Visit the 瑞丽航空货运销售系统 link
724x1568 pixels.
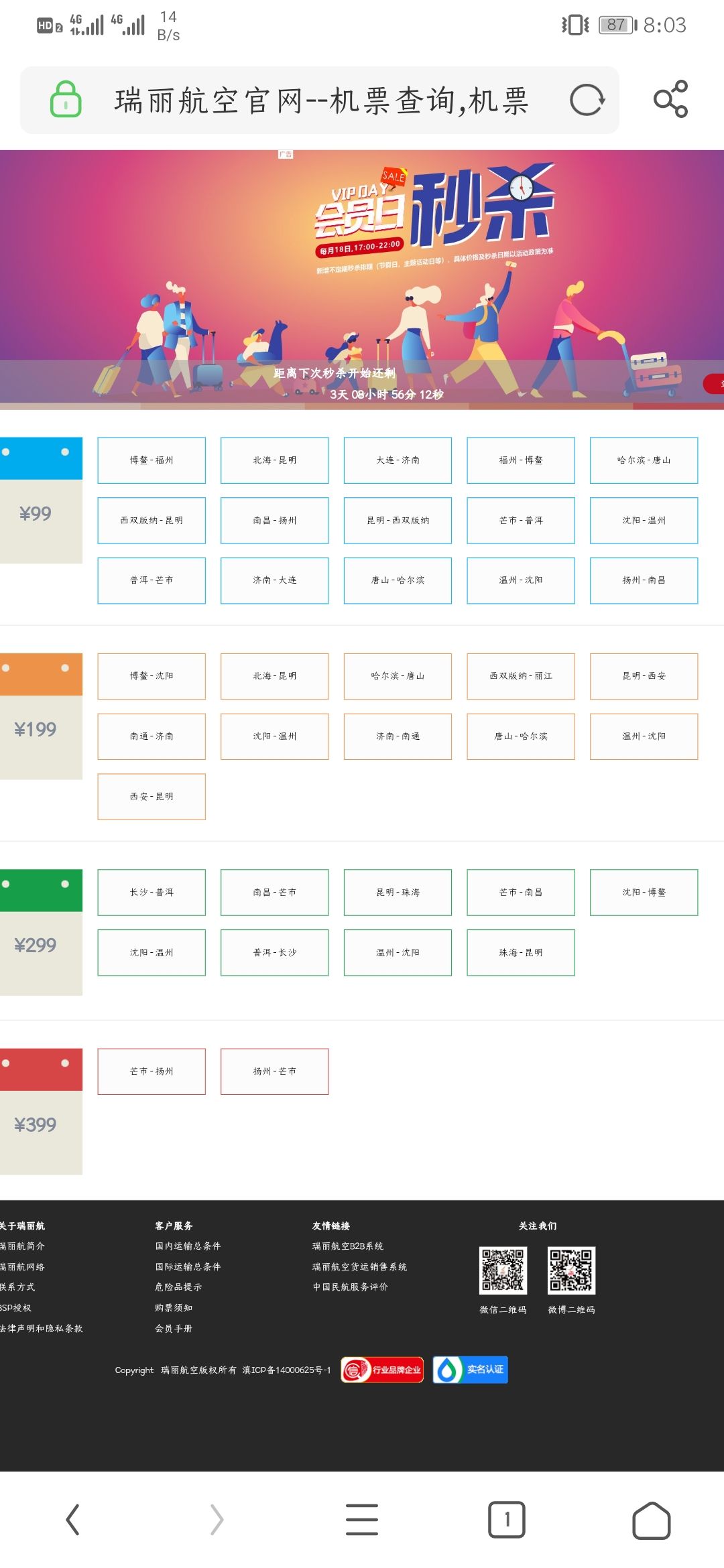360,1266
